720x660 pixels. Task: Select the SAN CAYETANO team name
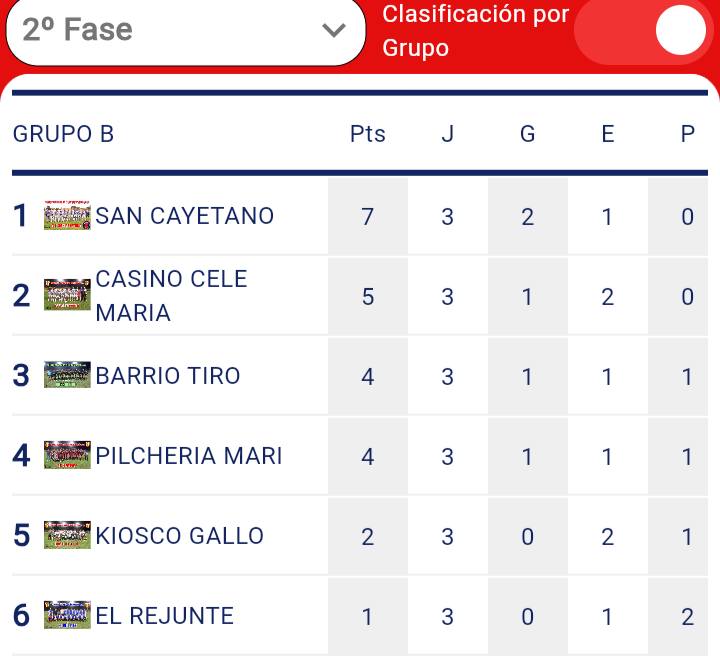coord(185,216)
